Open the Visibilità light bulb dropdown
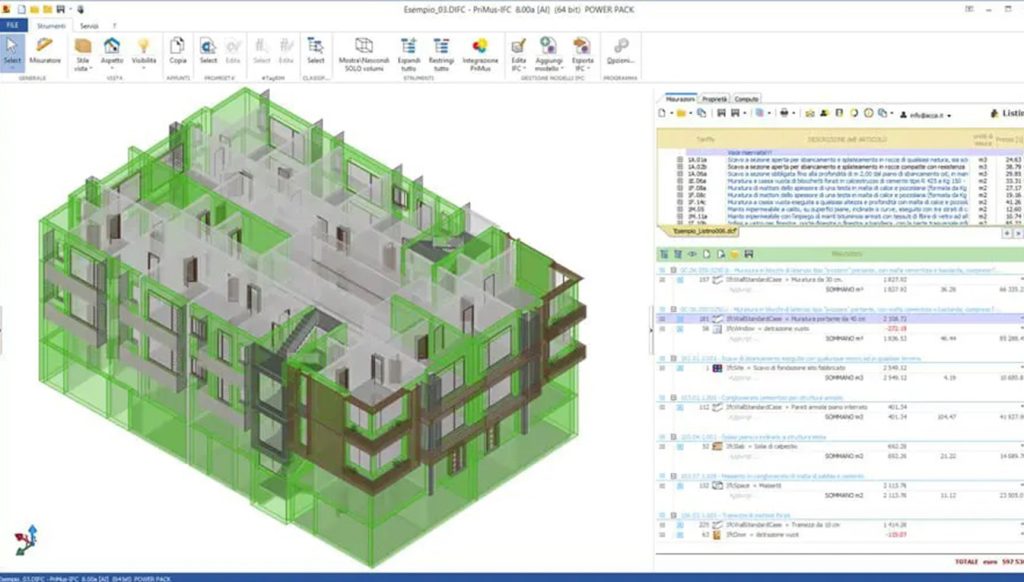Screen dimensions: 1024x582 click(144, 54)
